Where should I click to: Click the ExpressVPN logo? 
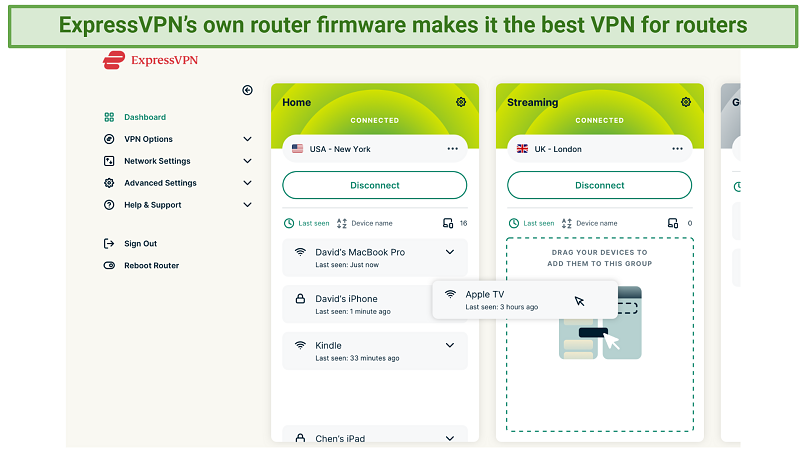[x=151, y=61]
